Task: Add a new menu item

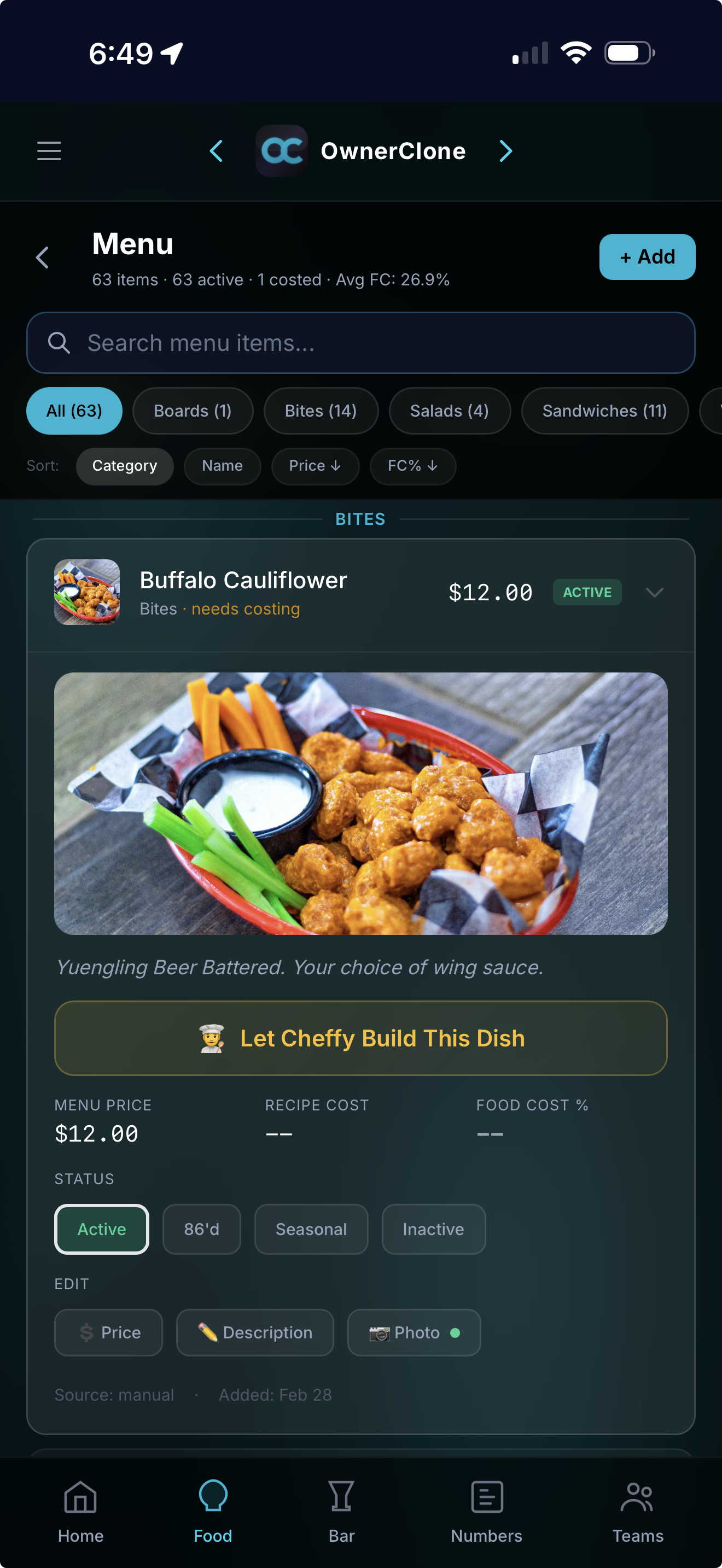Action: tap(647, 257)
